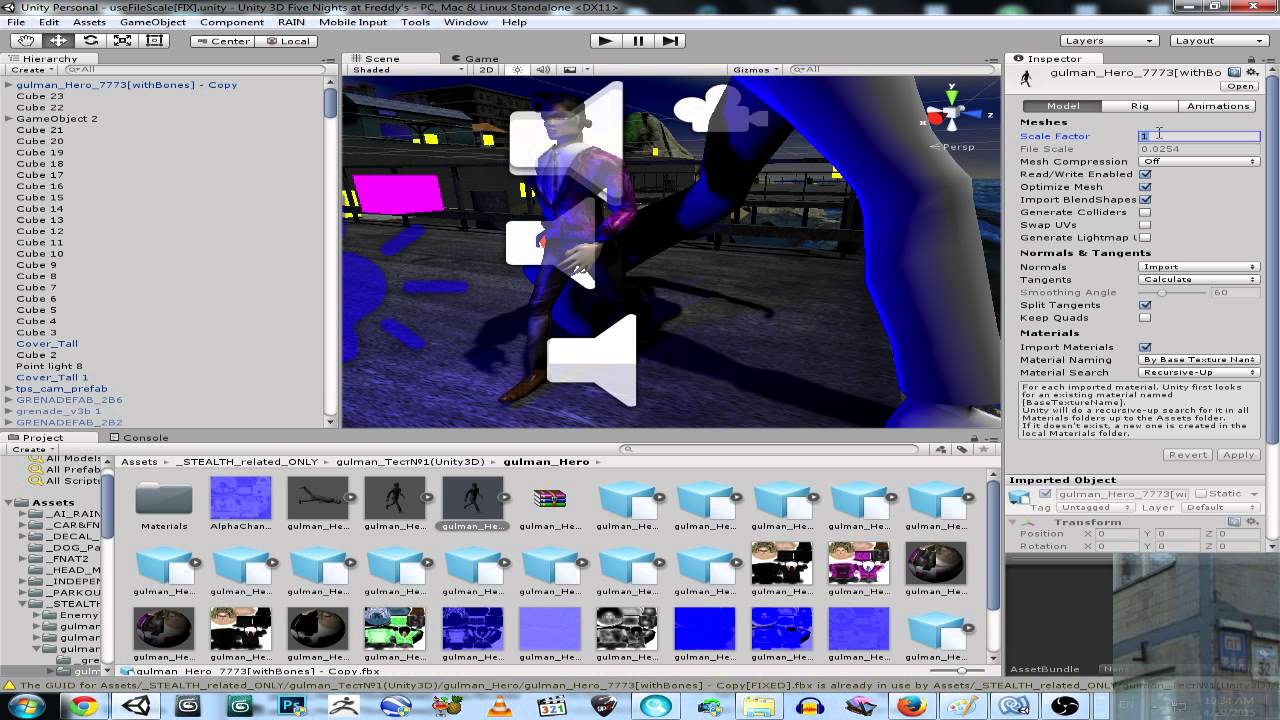Open the Inspector help book icon

click(1235, 73)
